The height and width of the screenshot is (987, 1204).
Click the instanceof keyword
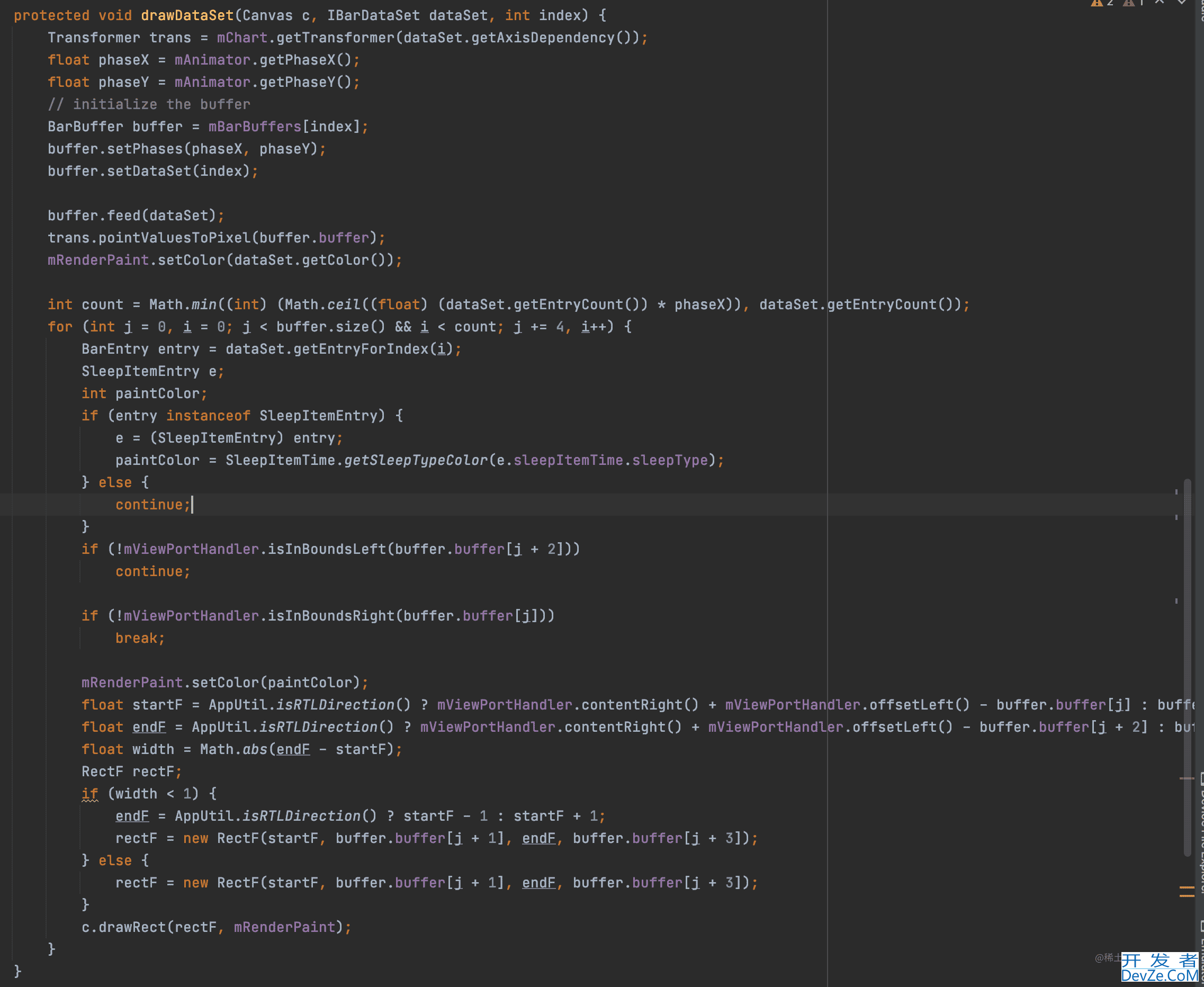coord(208,415)
